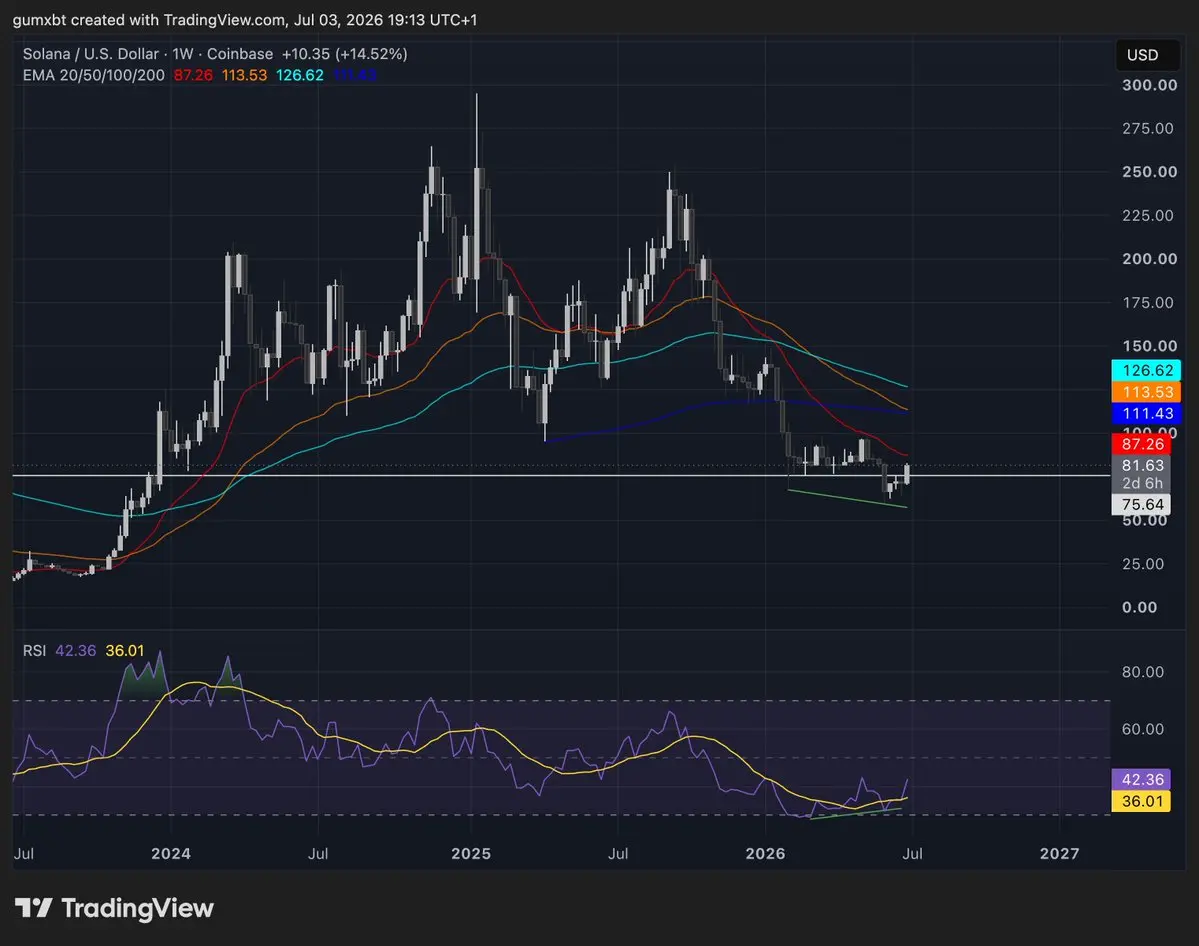Click the 225.00 price axis label
Image resolution: width=1199 pixels, height=946 pixels.
pyautogui.click(x=1147, y=216)
